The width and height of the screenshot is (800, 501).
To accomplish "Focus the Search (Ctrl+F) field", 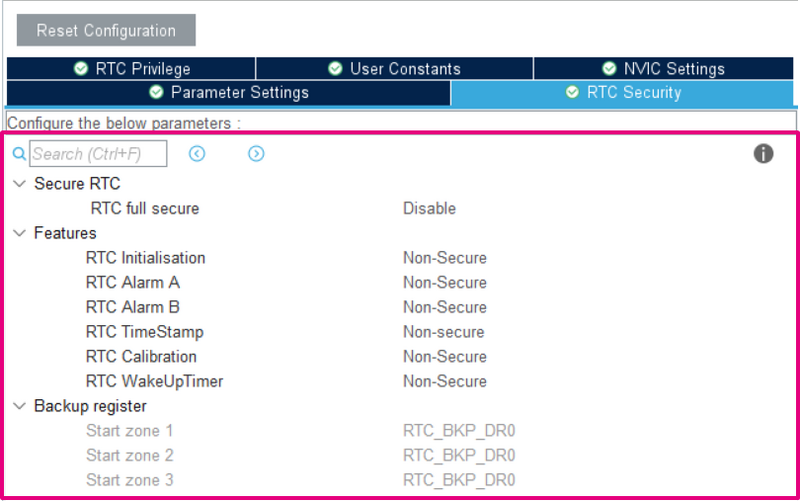I will [98, 154].
